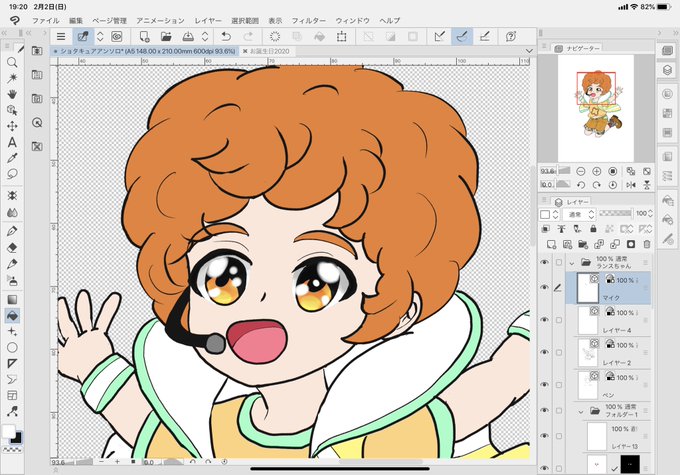680x475 pixels.
Task: Select the Gradient tool
Action: pos(12,299)
